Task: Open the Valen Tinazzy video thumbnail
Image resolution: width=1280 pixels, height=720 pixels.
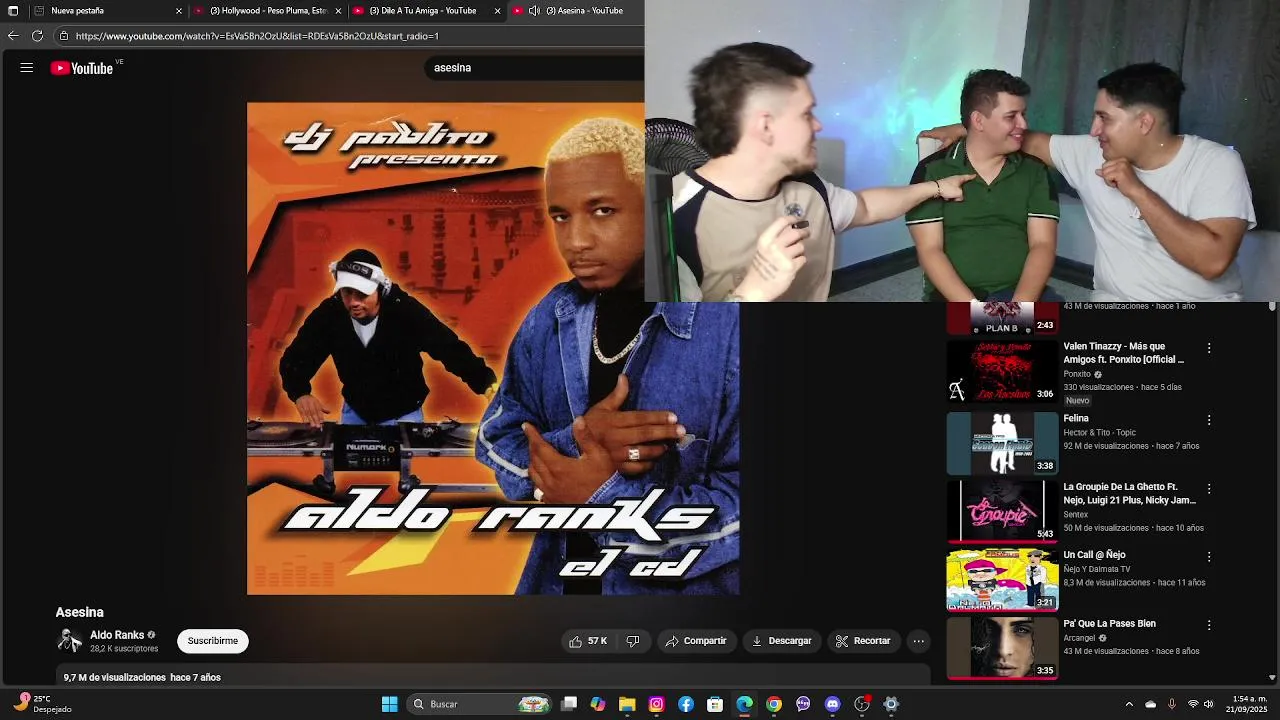Action: point(1002,371)
